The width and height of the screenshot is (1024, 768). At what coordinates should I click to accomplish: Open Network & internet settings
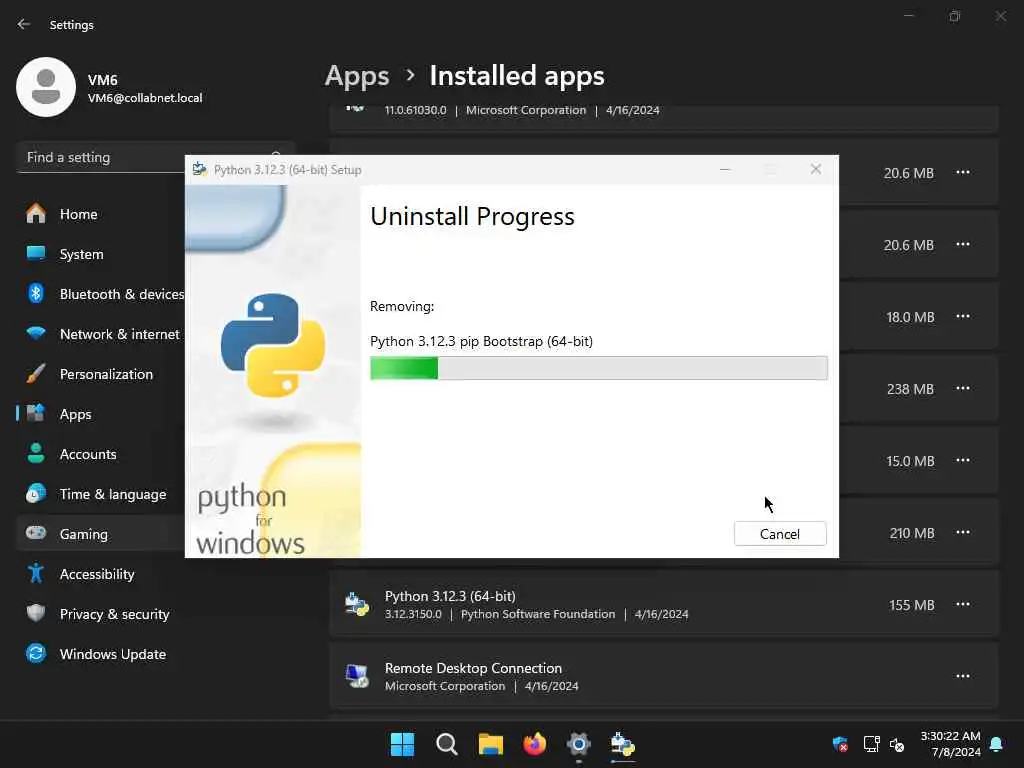(x=100, y=334)
